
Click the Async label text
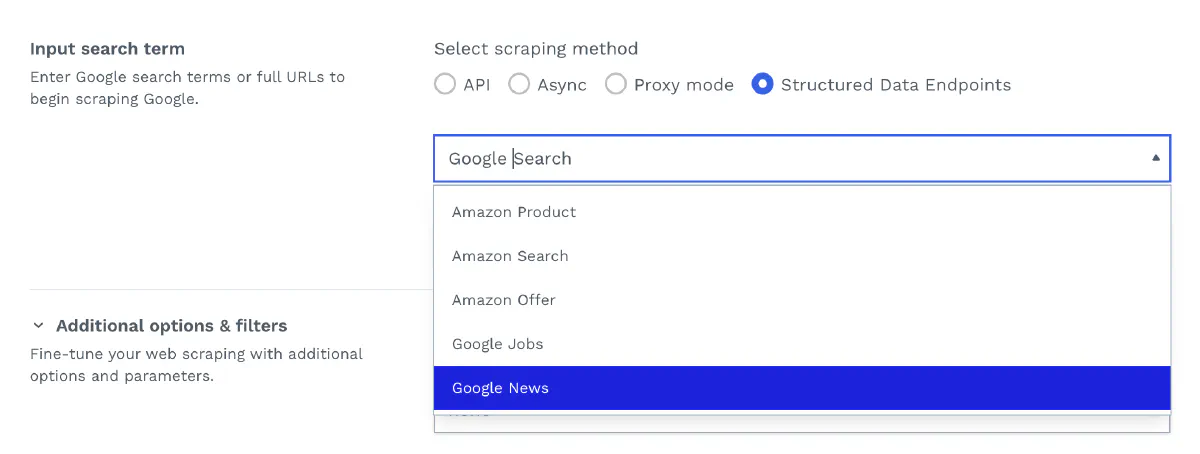562,85
